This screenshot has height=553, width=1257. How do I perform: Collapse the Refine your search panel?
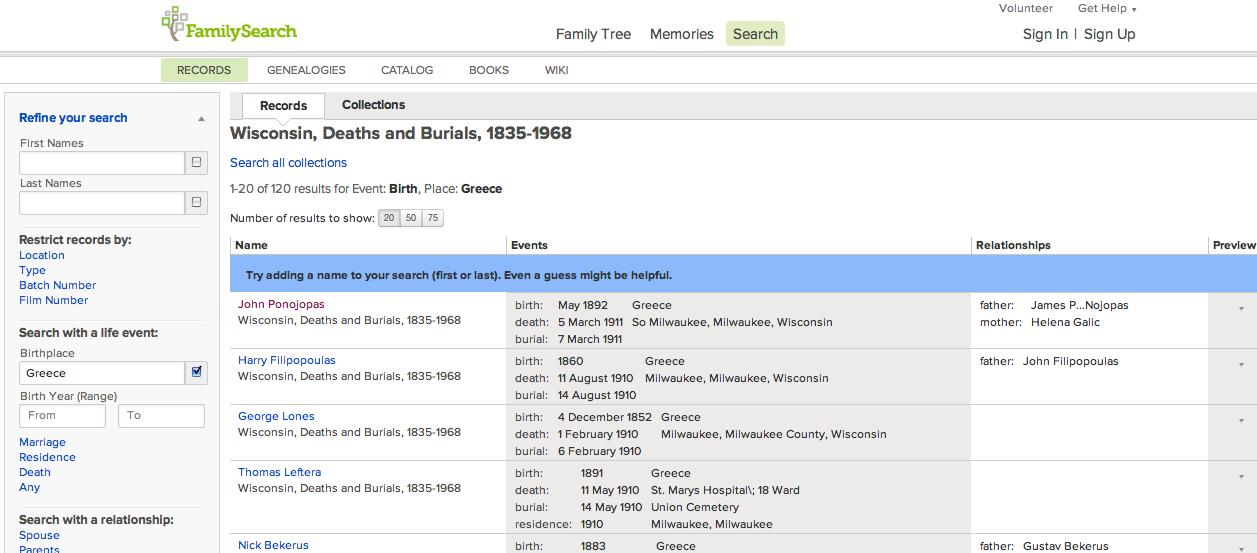pos(201,118)
